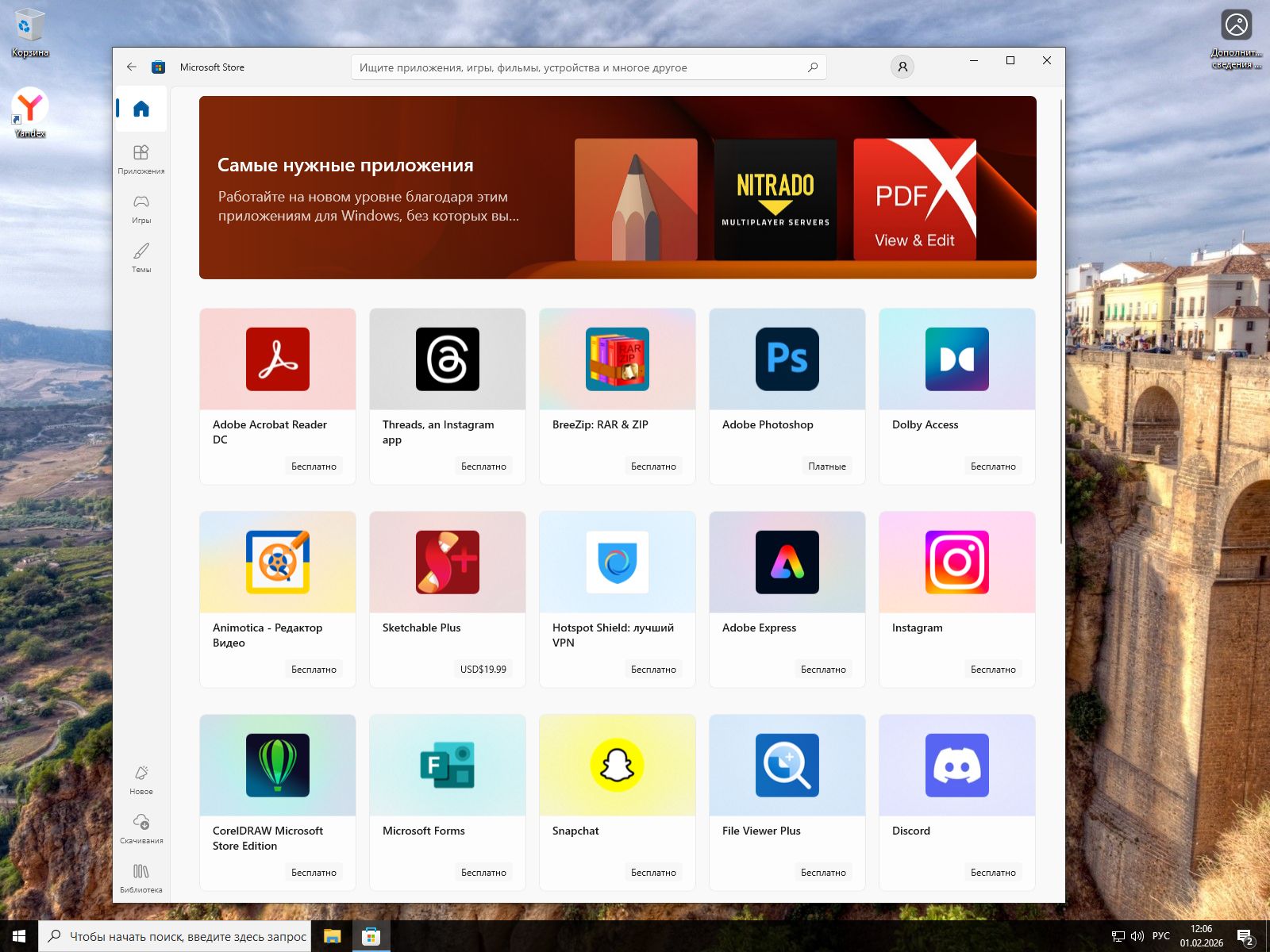1270x952 pixels.
Task: Go to Приложения section in the sidebar
Action: coord(141,159)
